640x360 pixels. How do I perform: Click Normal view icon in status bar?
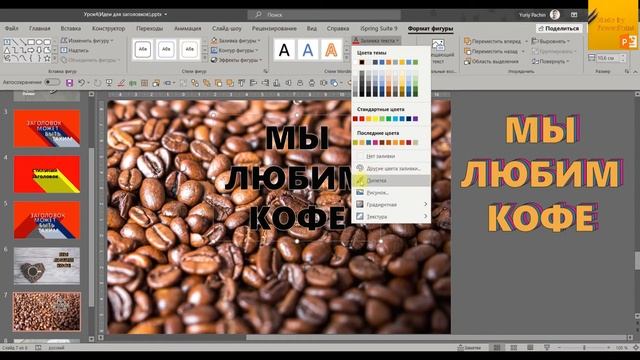click(497, 348)
